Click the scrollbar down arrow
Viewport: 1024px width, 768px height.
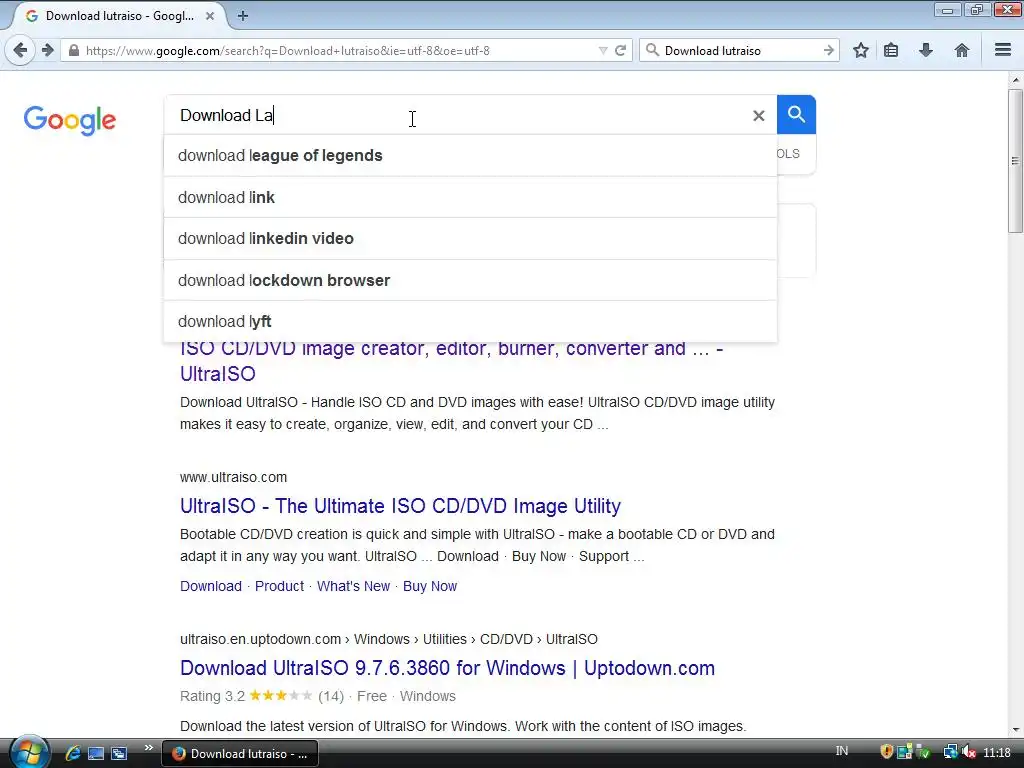1016,729
